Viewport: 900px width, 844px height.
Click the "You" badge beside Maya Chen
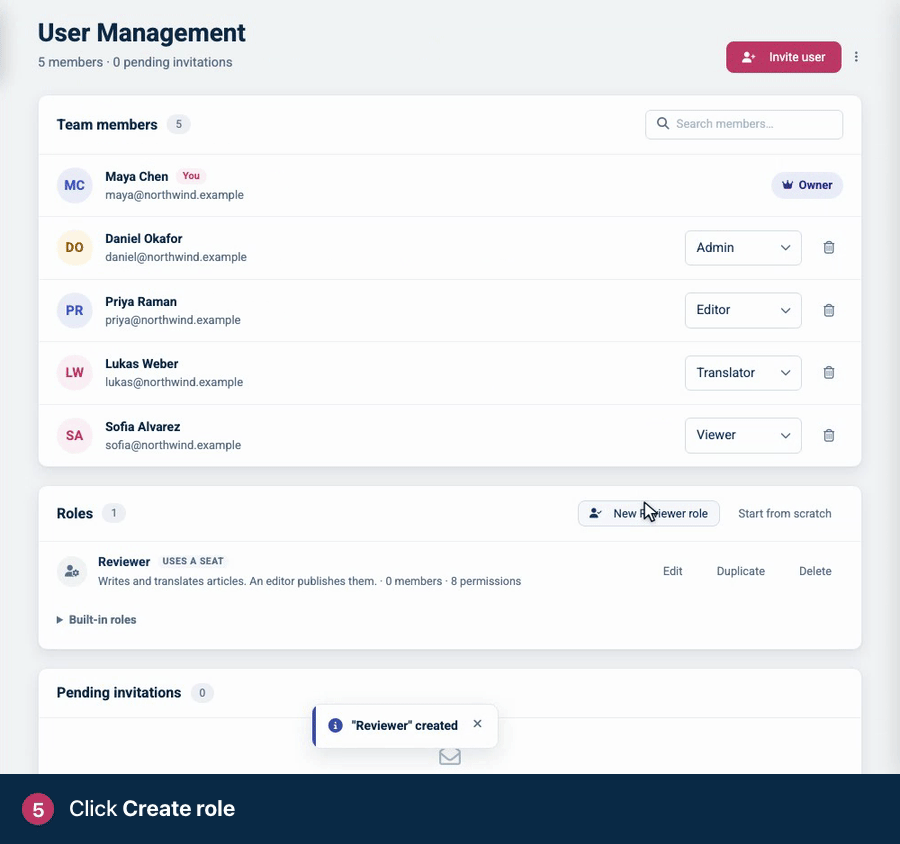click(191, 176)
